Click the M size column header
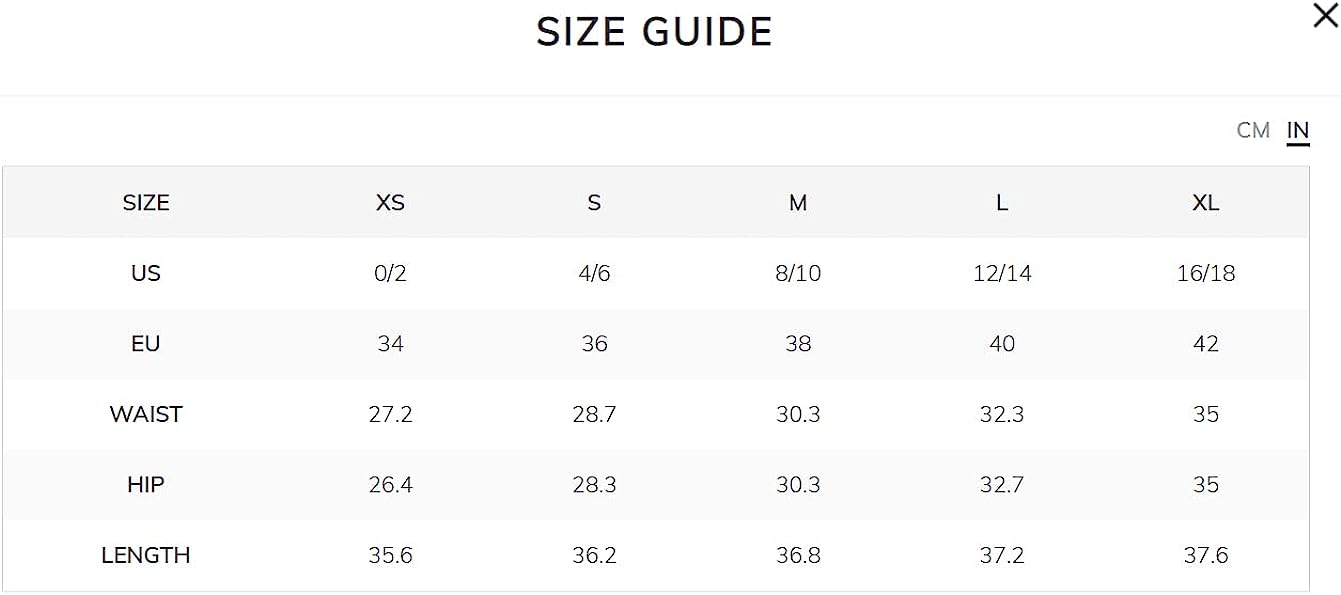 (798, 202)
